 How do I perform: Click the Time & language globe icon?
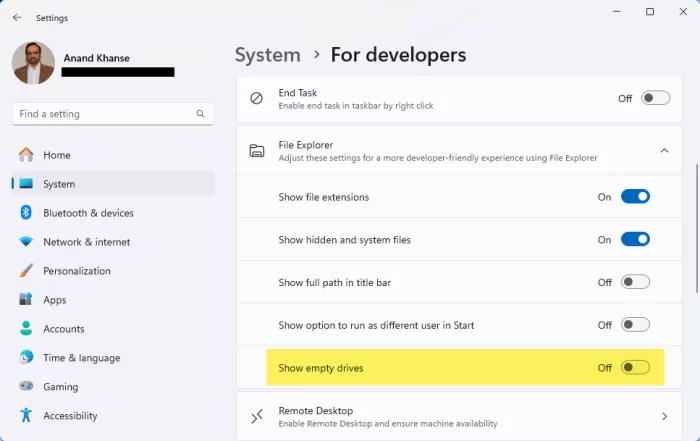point(26,357)
